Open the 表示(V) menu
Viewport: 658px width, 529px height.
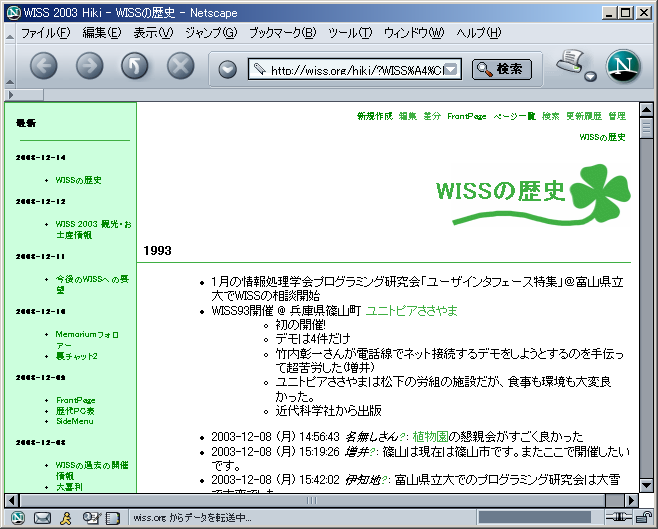(153, 33)
